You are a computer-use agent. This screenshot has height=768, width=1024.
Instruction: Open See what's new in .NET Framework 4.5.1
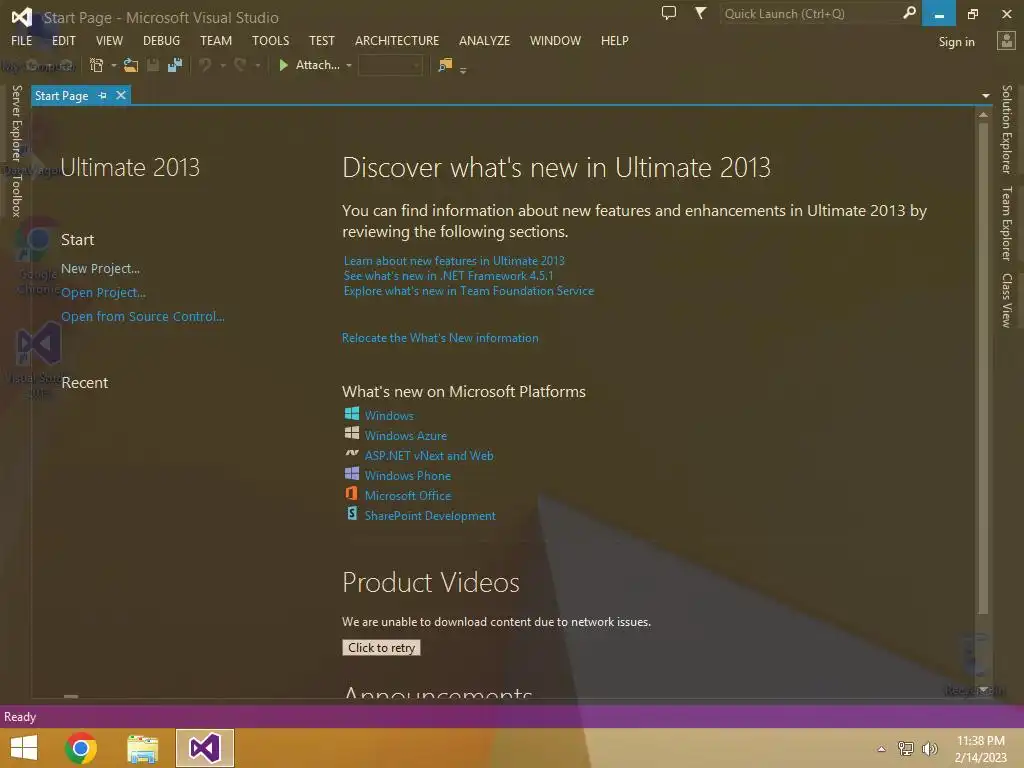[448, 276]
